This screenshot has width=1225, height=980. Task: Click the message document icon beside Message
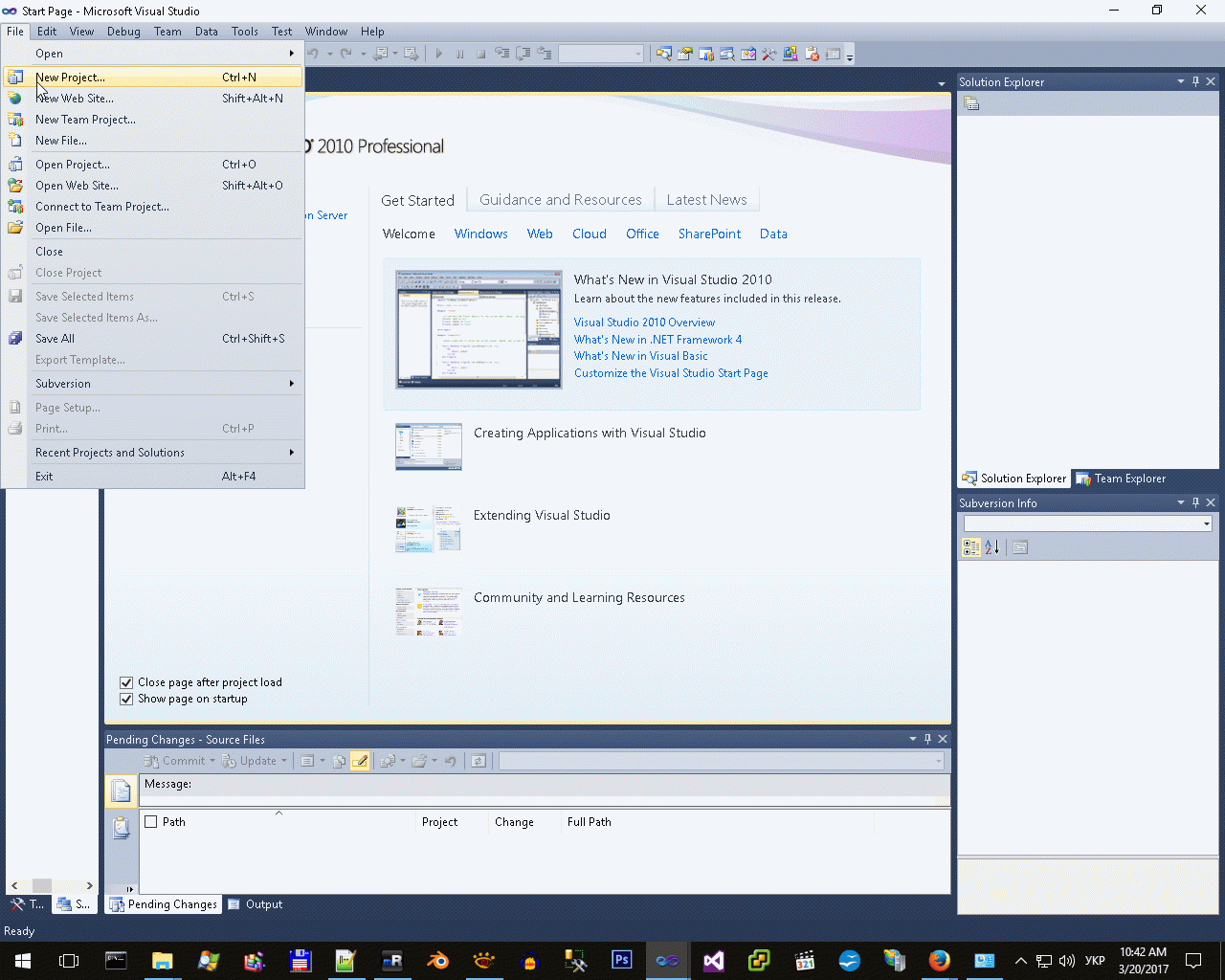(122, 791)
